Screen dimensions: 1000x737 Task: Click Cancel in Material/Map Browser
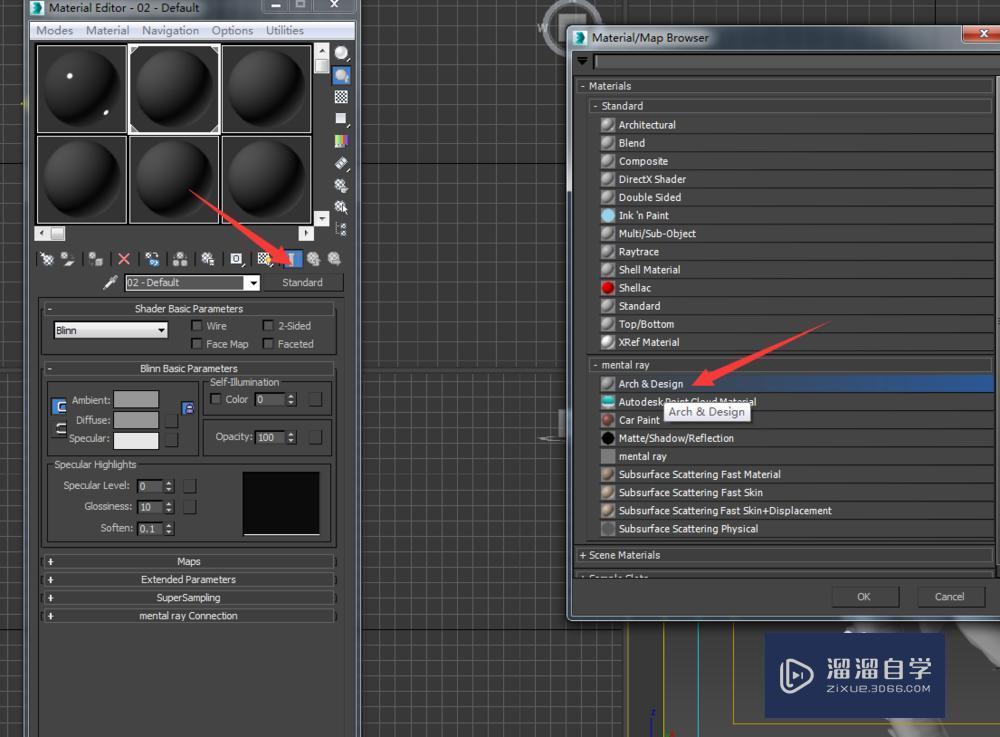[950, 597]
